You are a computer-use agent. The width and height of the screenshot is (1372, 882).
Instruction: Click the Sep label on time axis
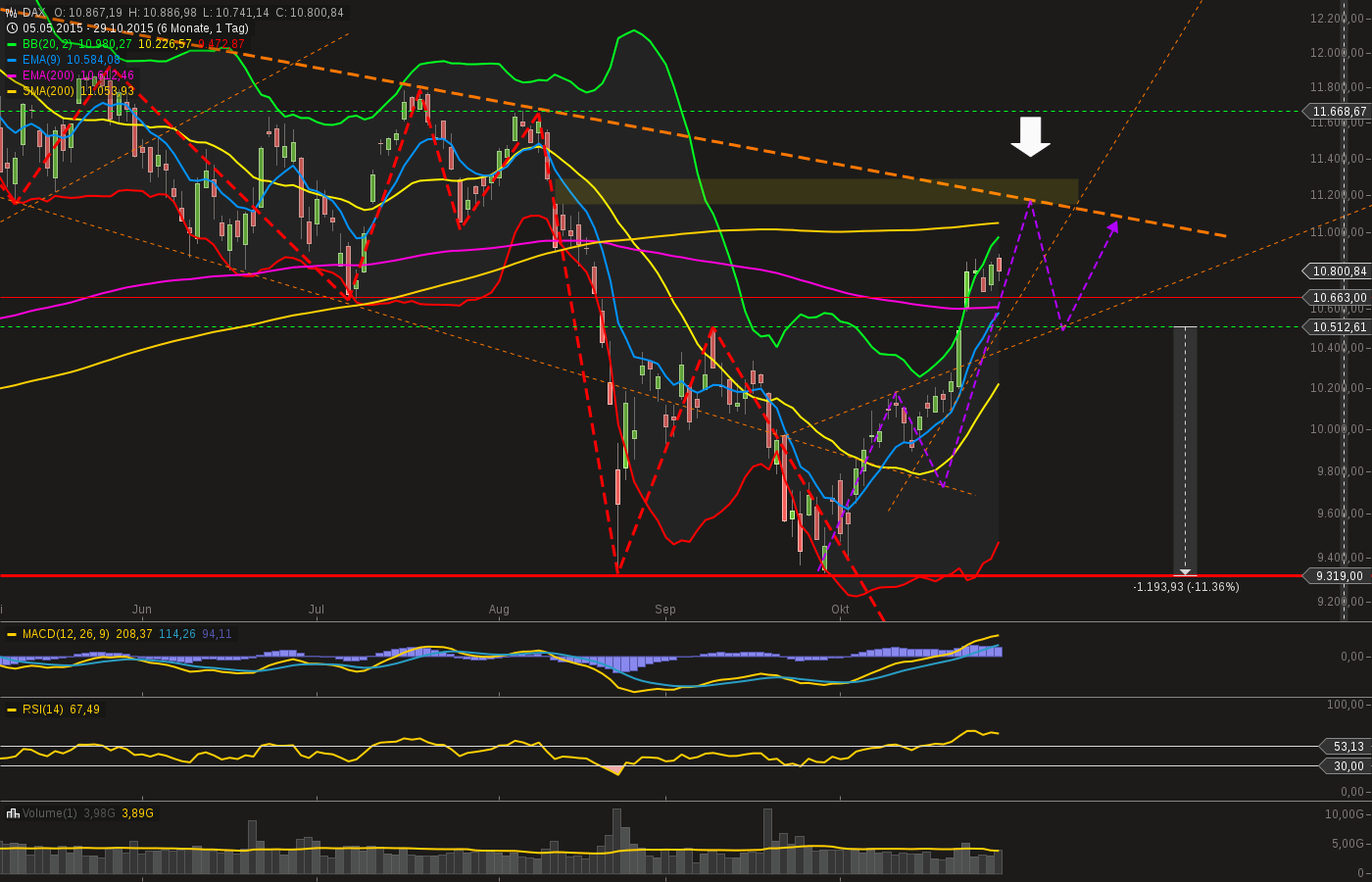coord(665,610)
